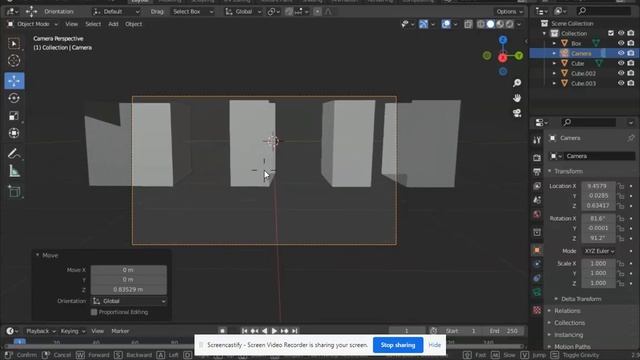This screenshot has height=360, width=640.
Task: Toggle camera view icon in viewport
Action: [x=517, y=113]
